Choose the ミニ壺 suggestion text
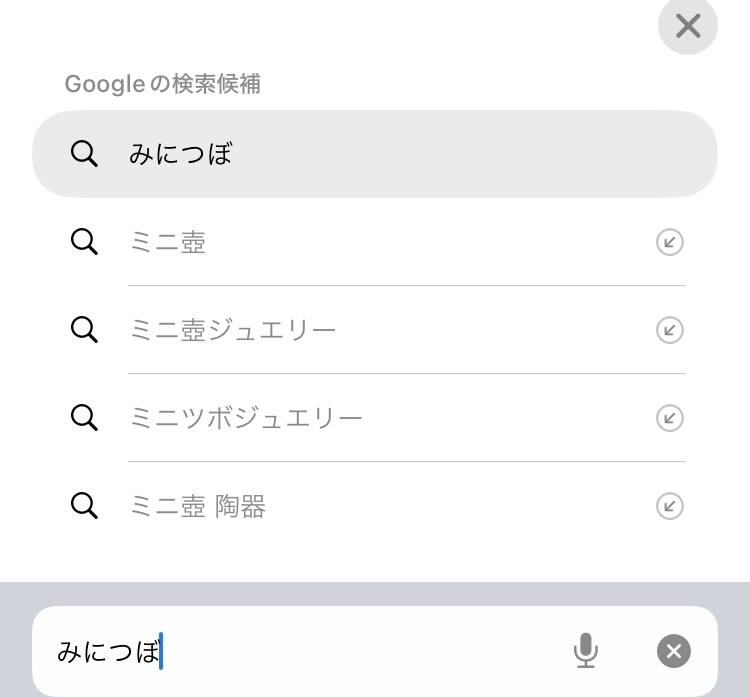The width and height of the screenshot is (750, 698). coord(168,242)
